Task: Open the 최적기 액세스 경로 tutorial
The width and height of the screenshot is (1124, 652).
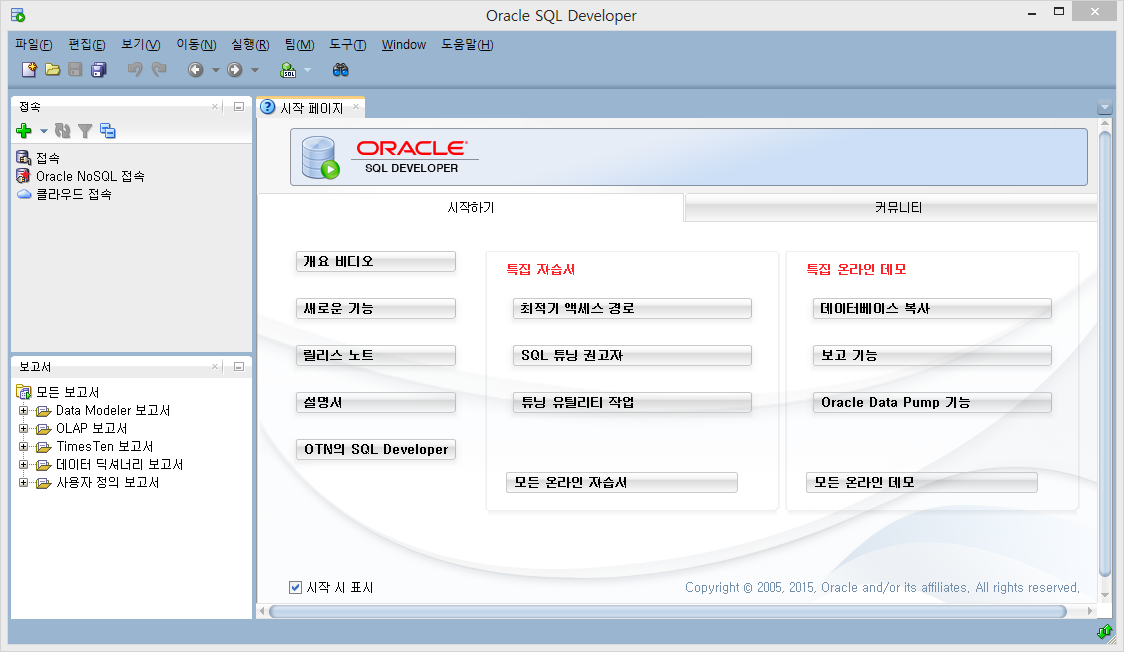Action: pos(632,309)
